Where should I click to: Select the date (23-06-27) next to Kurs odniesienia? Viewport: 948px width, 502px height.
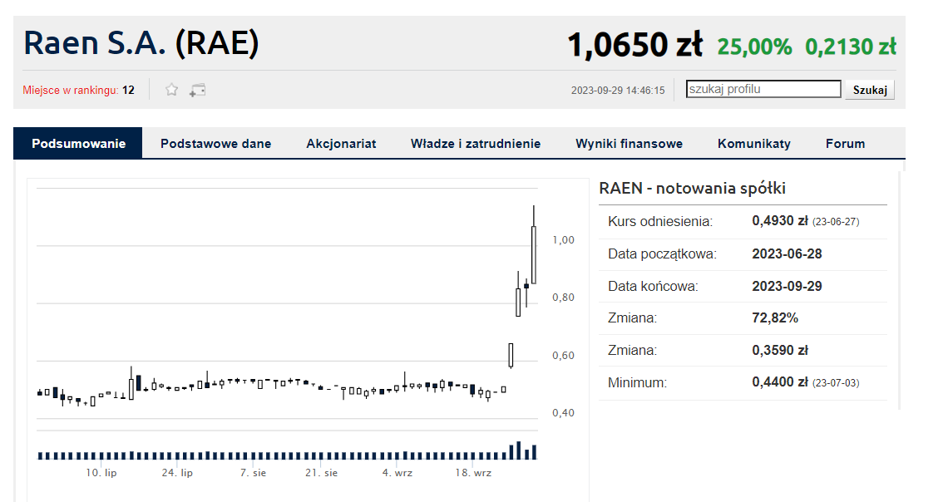(x=836, y=221)
